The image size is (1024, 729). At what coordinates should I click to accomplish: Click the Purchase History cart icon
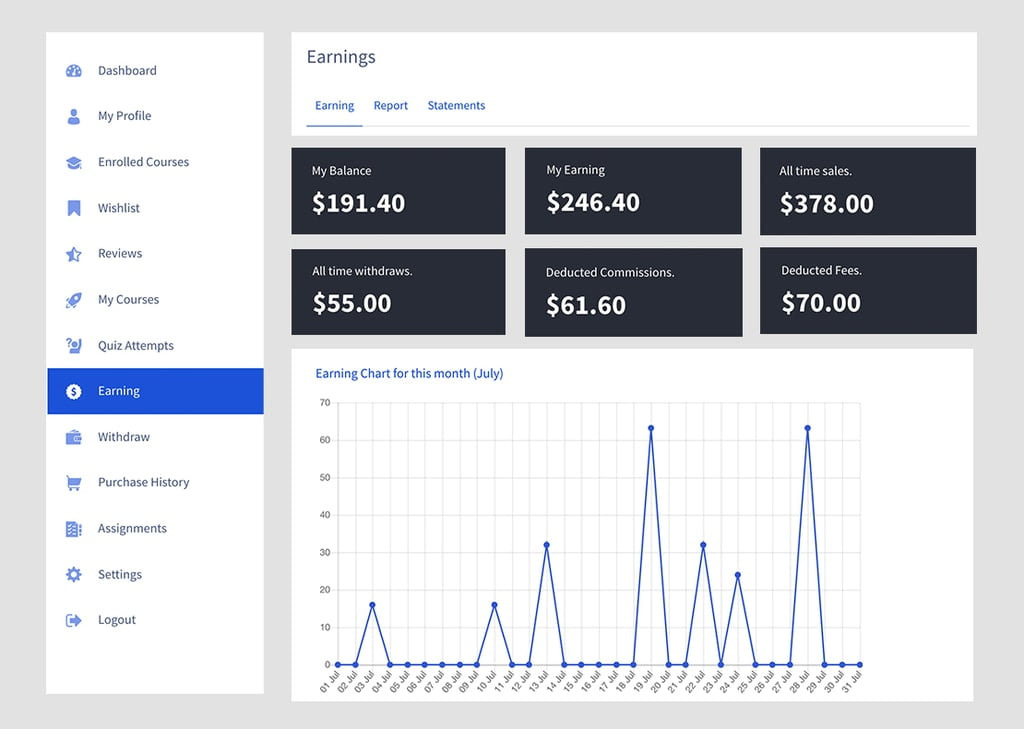pyautogui.click(x=73, y=483)
